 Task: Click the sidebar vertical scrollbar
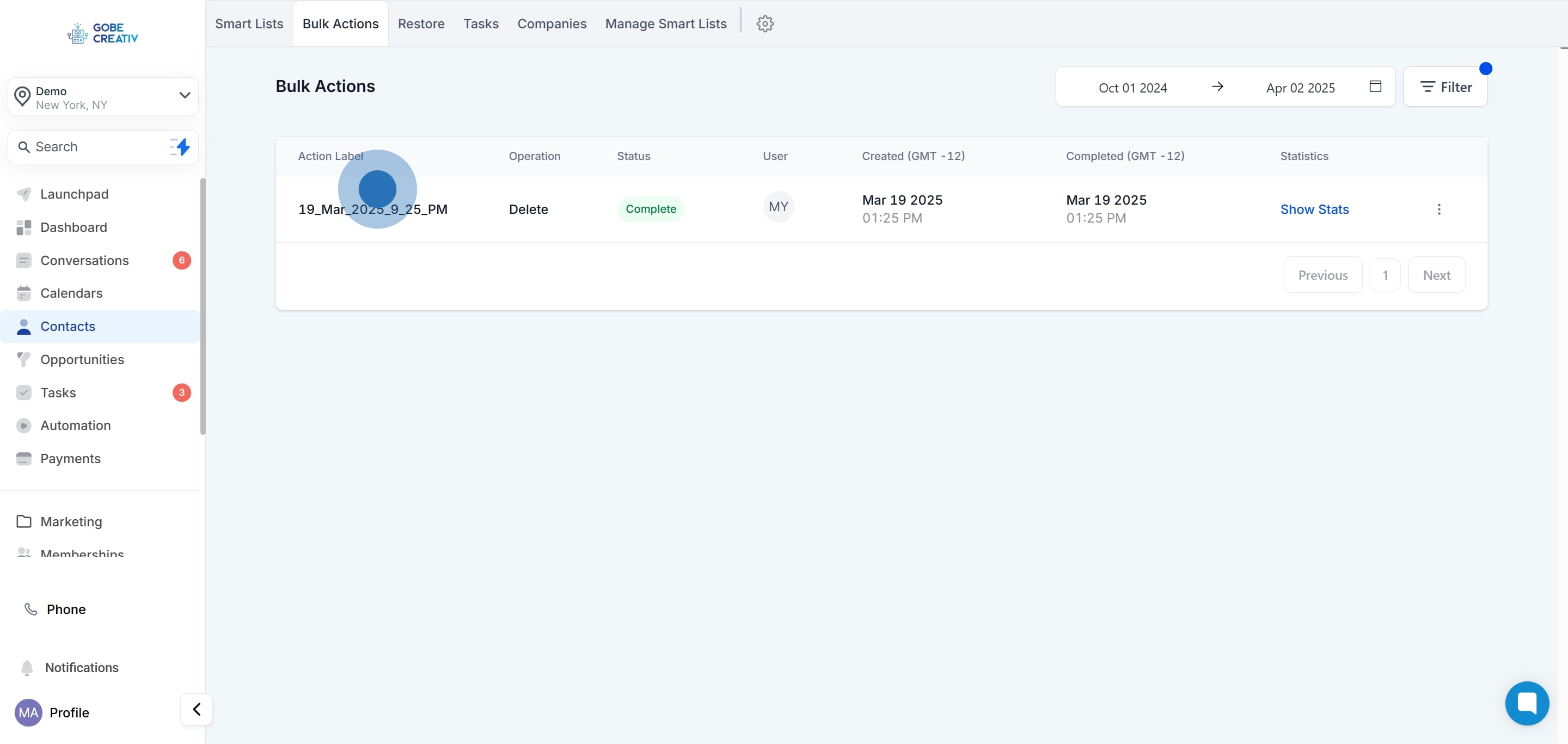coord(203,306)
